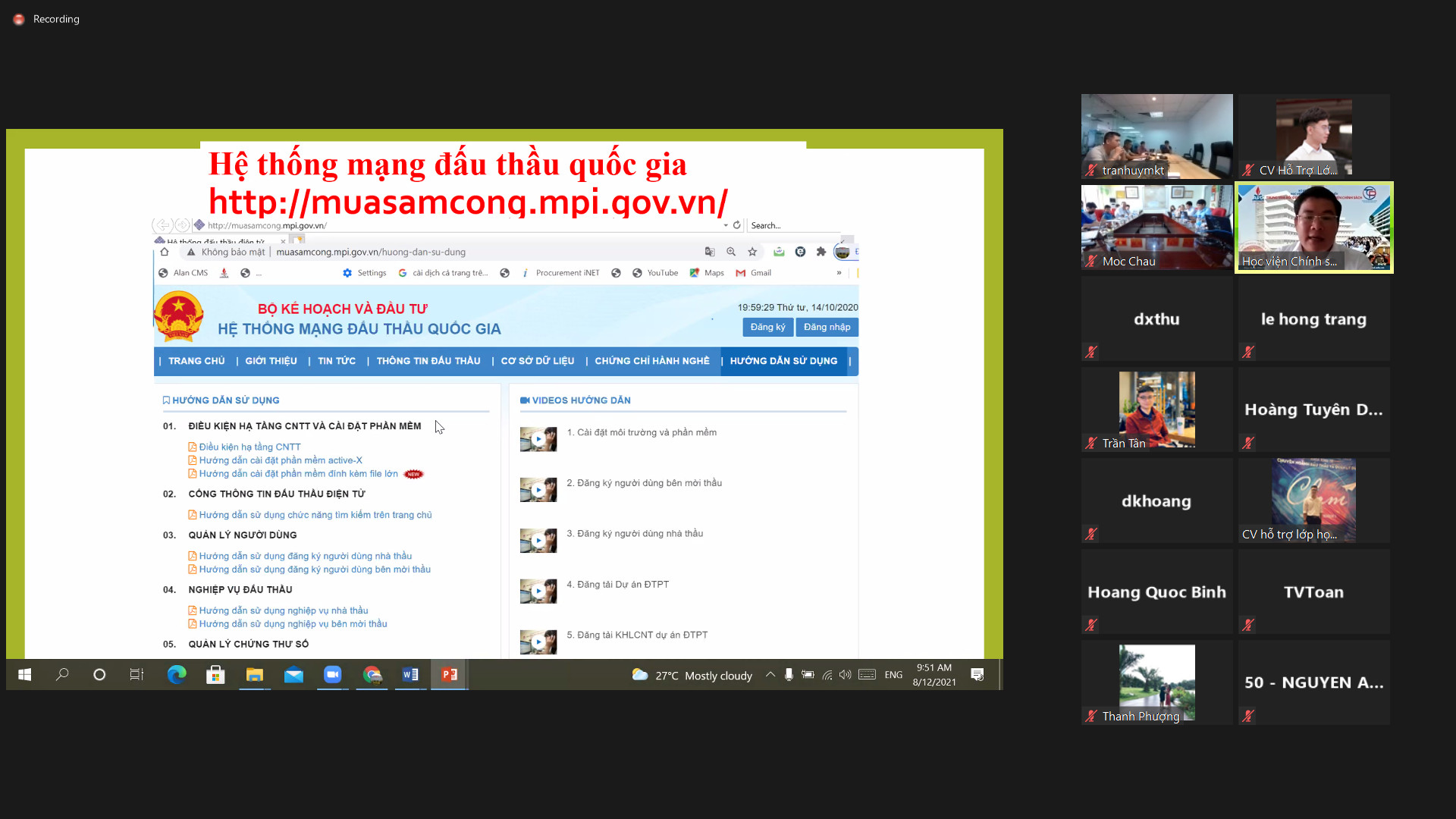Open the THÔNG TIN ĐẤU THẦU menu
This screenshot has width=1456, height=819.
(x=428, y=361)
